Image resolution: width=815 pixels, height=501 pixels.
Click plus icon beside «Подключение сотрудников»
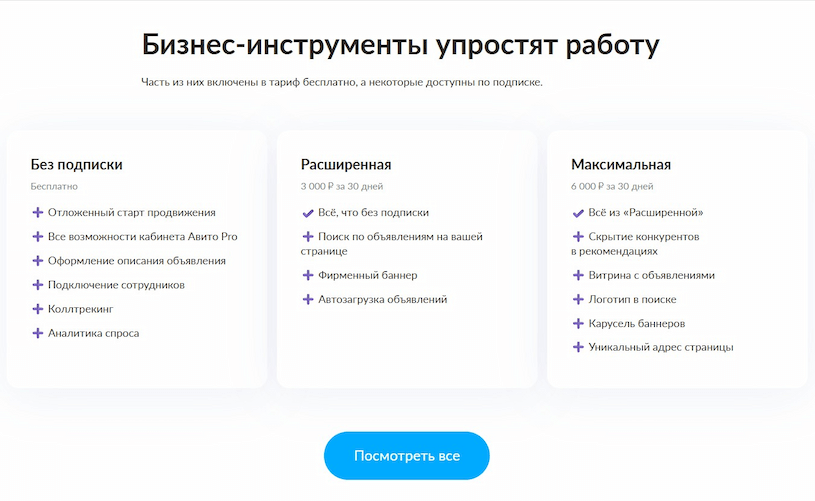[x=38, y=285]
